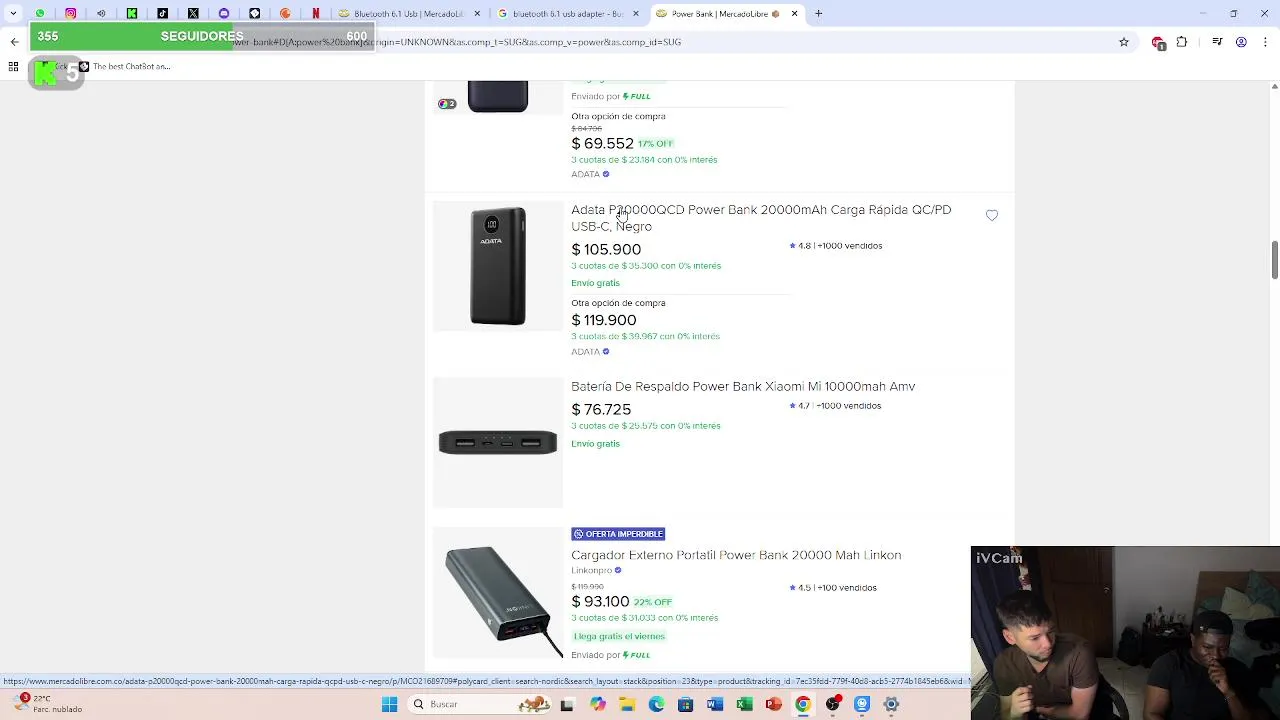The image size is (1280, 720).
Task: Click the OFERTA IMPERDIBLE badge
Action: pyautogui.click(x=618, y=534)
